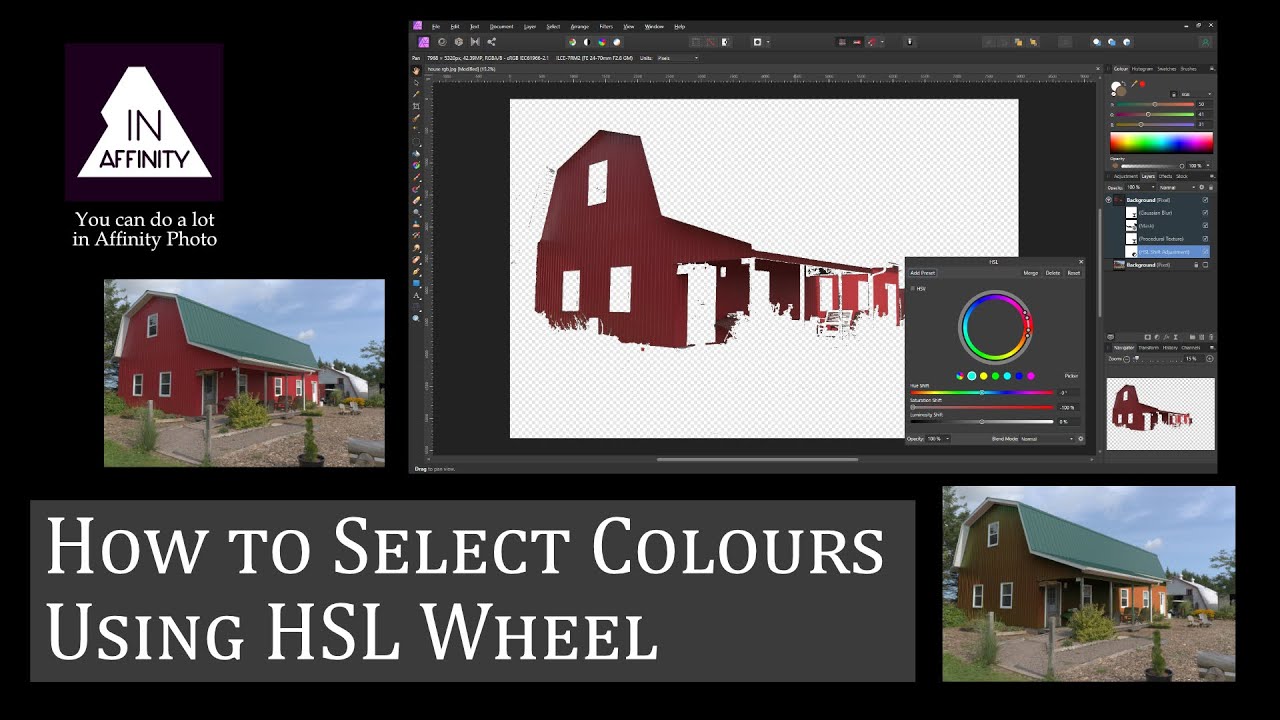Click the Navigator preview thumbnail
Viewport: 1280px width, 720px height.
click(1160, 413)
